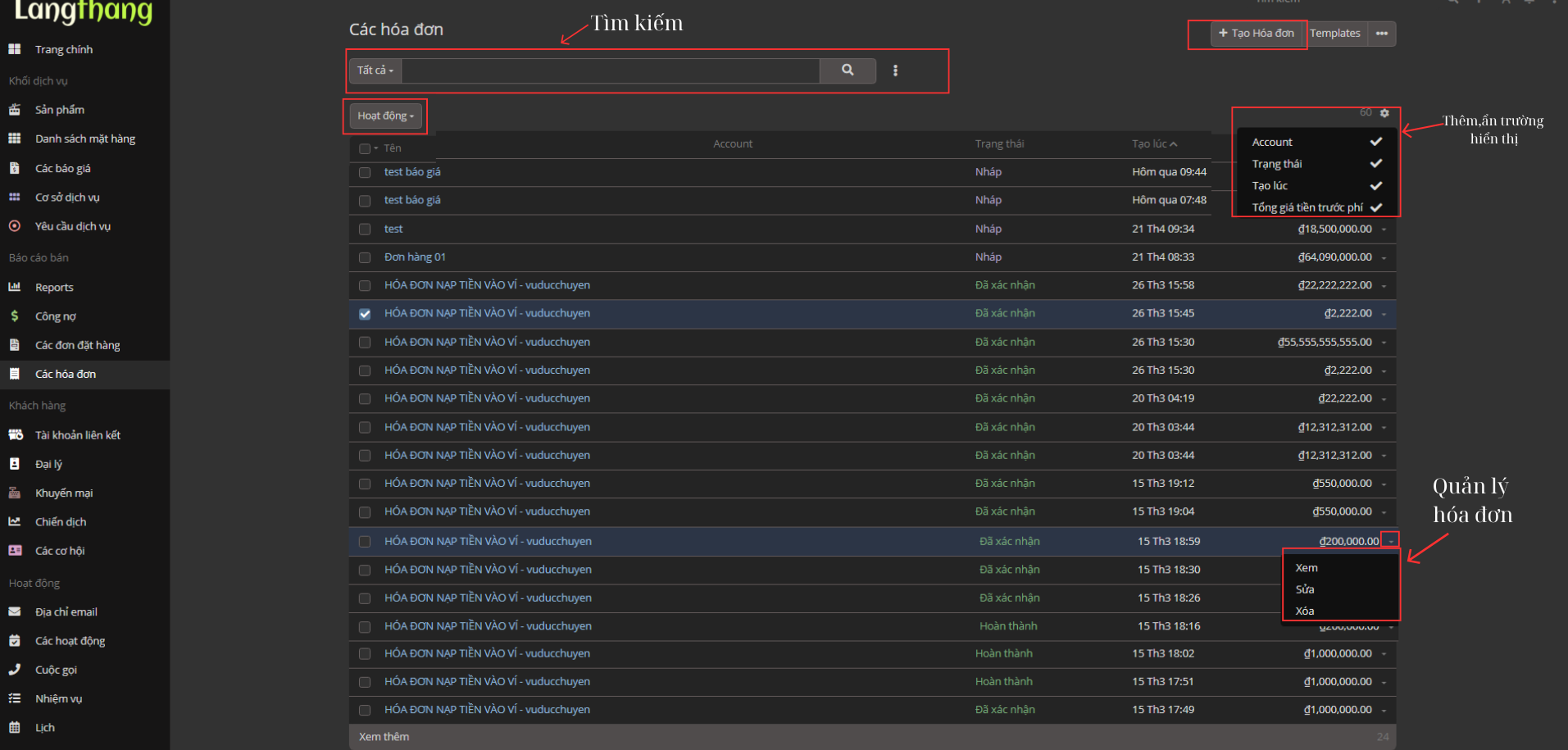Toggle 'Trạng thái' column in field list

1315,164
